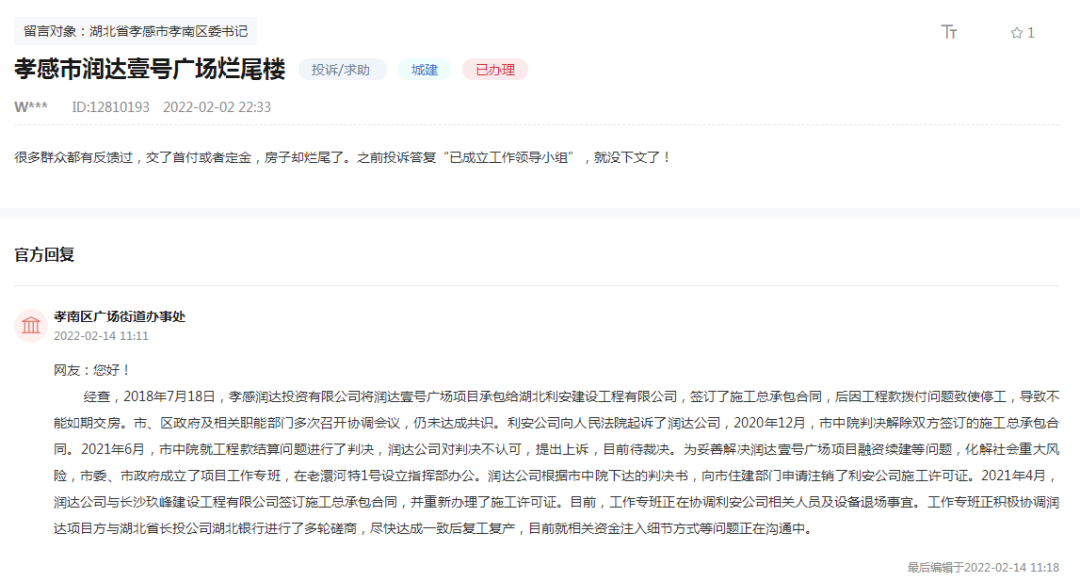Click the reply time 2022-02-14 11:11
The image size is (1080, 581).
coord(101,336)
